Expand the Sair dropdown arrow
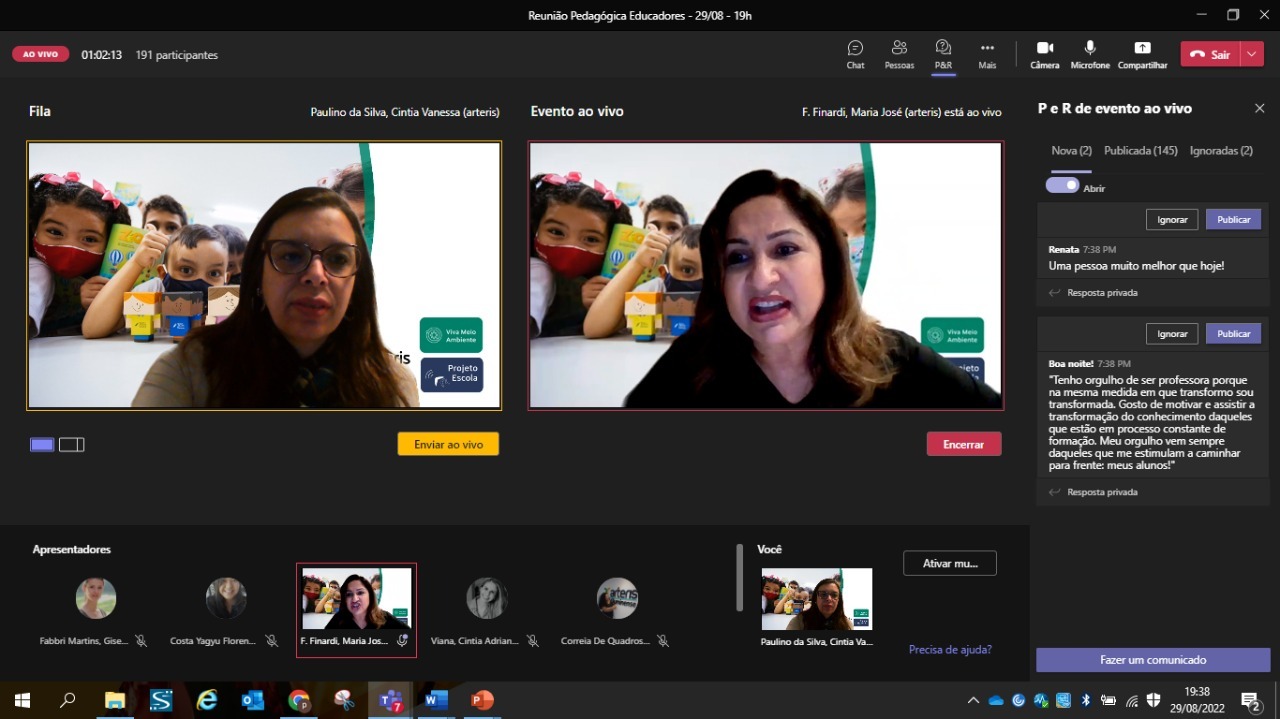Image resolution: width=1280 pixels, height=719 pixels. click(1253, 54)
